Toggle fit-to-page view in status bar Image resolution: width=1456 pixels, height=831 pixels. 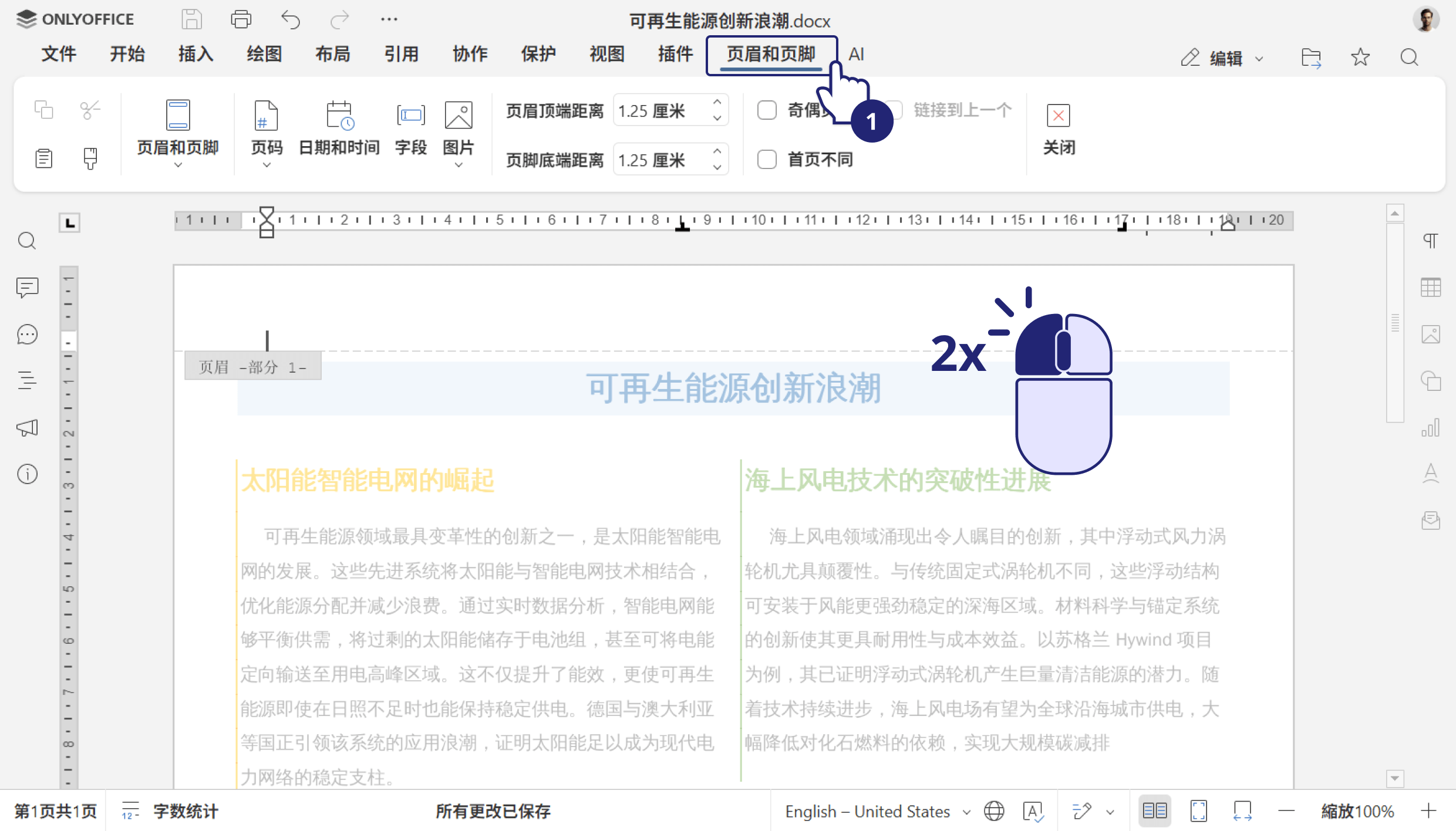pos(1198,810)
